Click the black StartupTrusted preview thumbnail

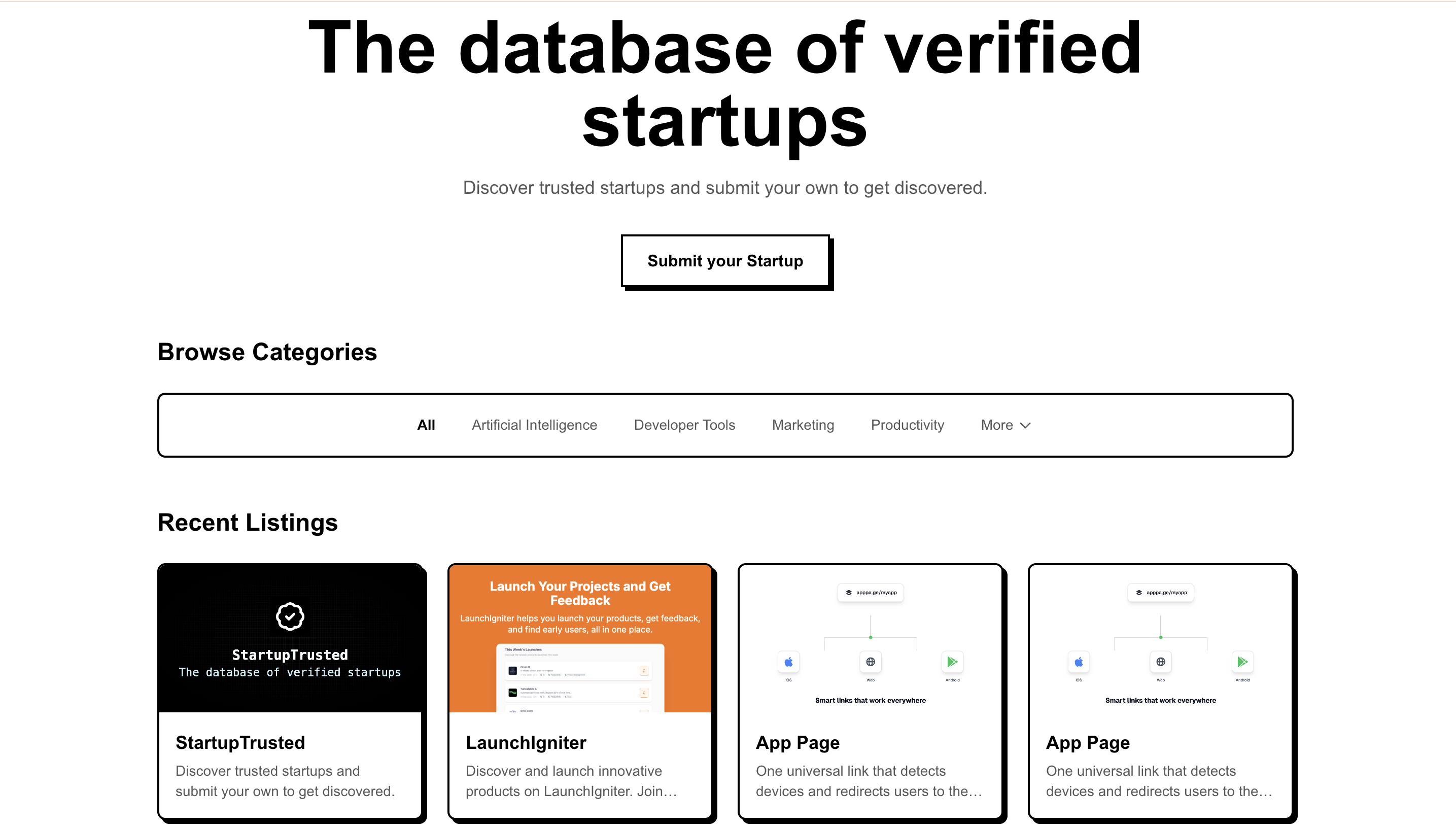[x=290, y=638]
